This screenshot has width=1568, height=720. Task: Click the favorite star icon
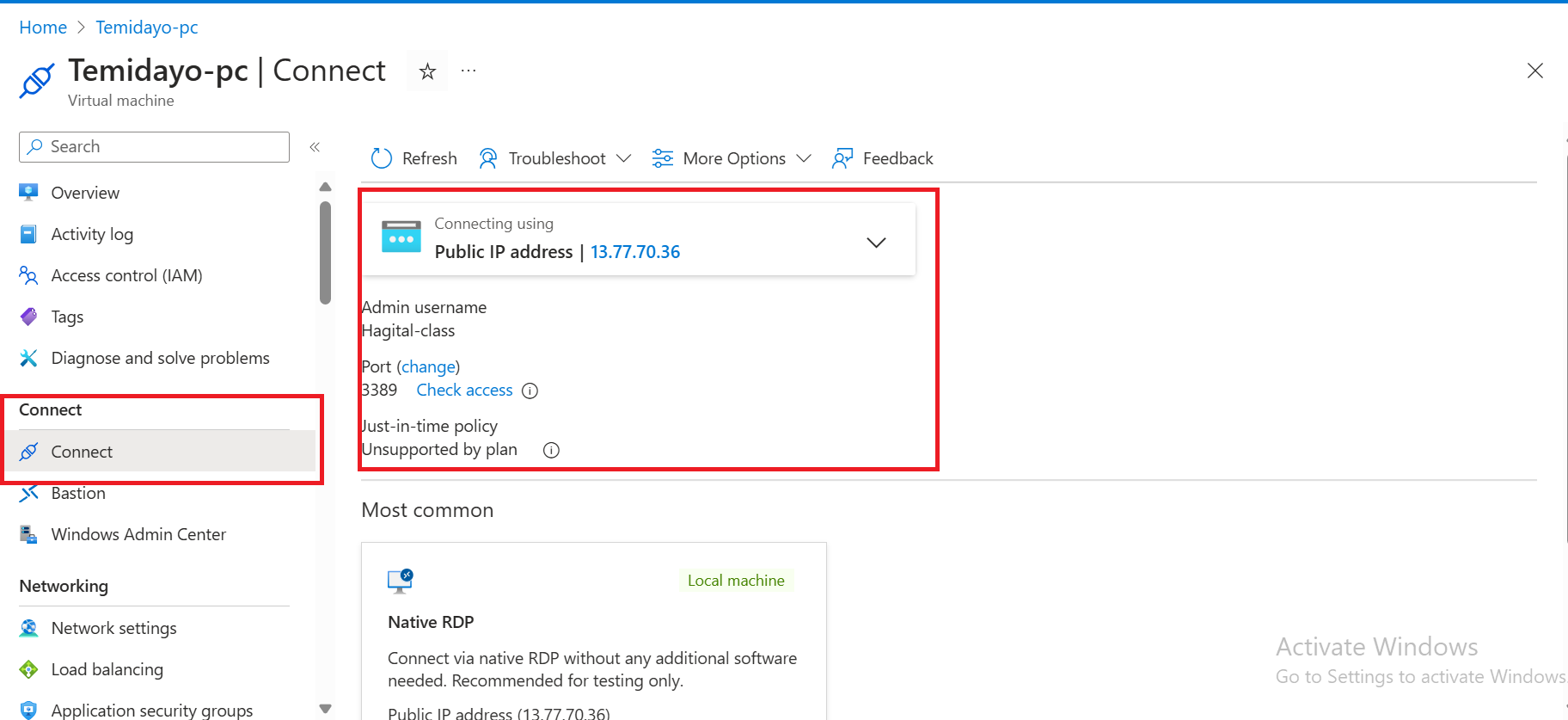click(x=427, y=71)
